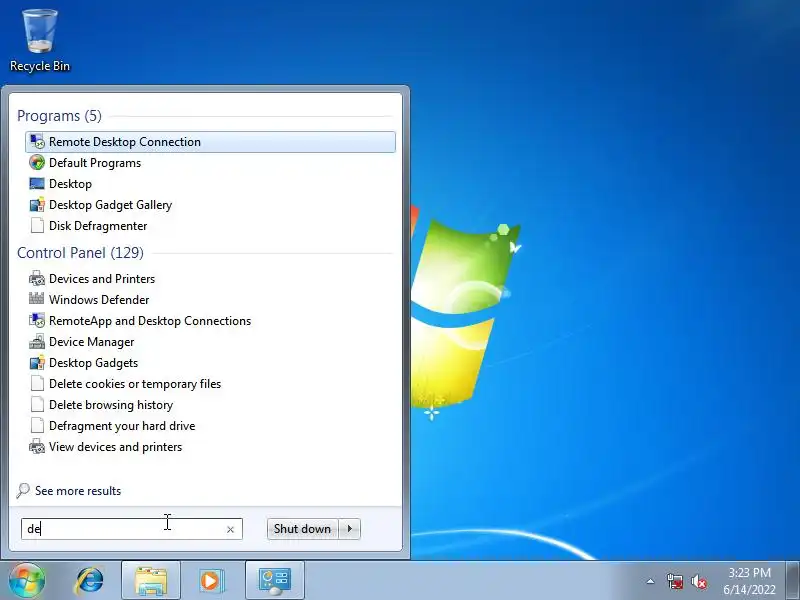This screenshot has height=600, width=800.
Task: Click the Desktop Gadget Gallery icon
Action: point(37,205)
